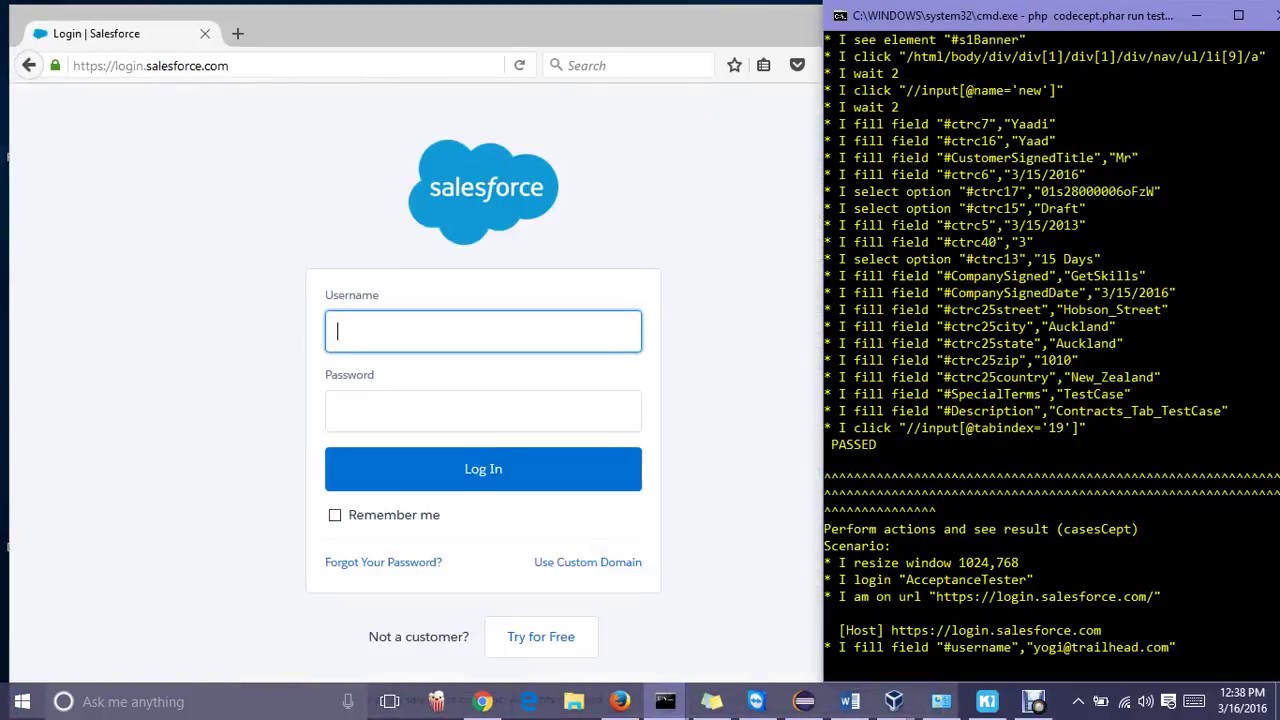Click the Log In button
The width and height of the screenshot is (1280, 720).
(x=483, y=469)
